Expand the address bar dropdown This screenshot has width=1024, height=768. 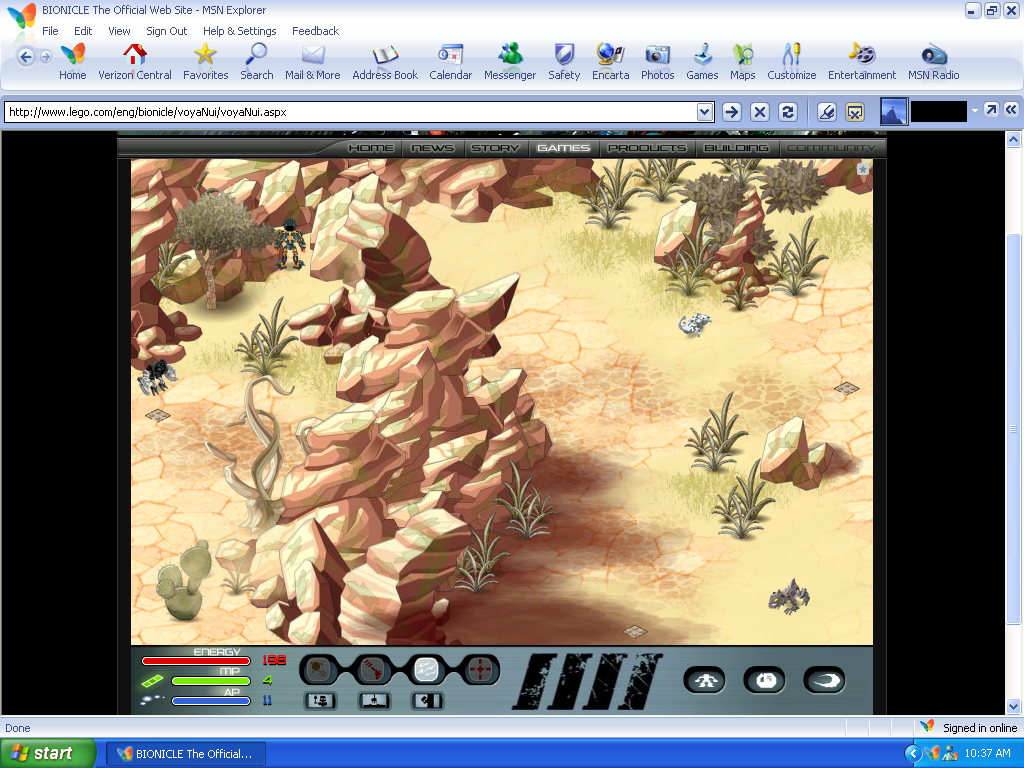[704, 112]
